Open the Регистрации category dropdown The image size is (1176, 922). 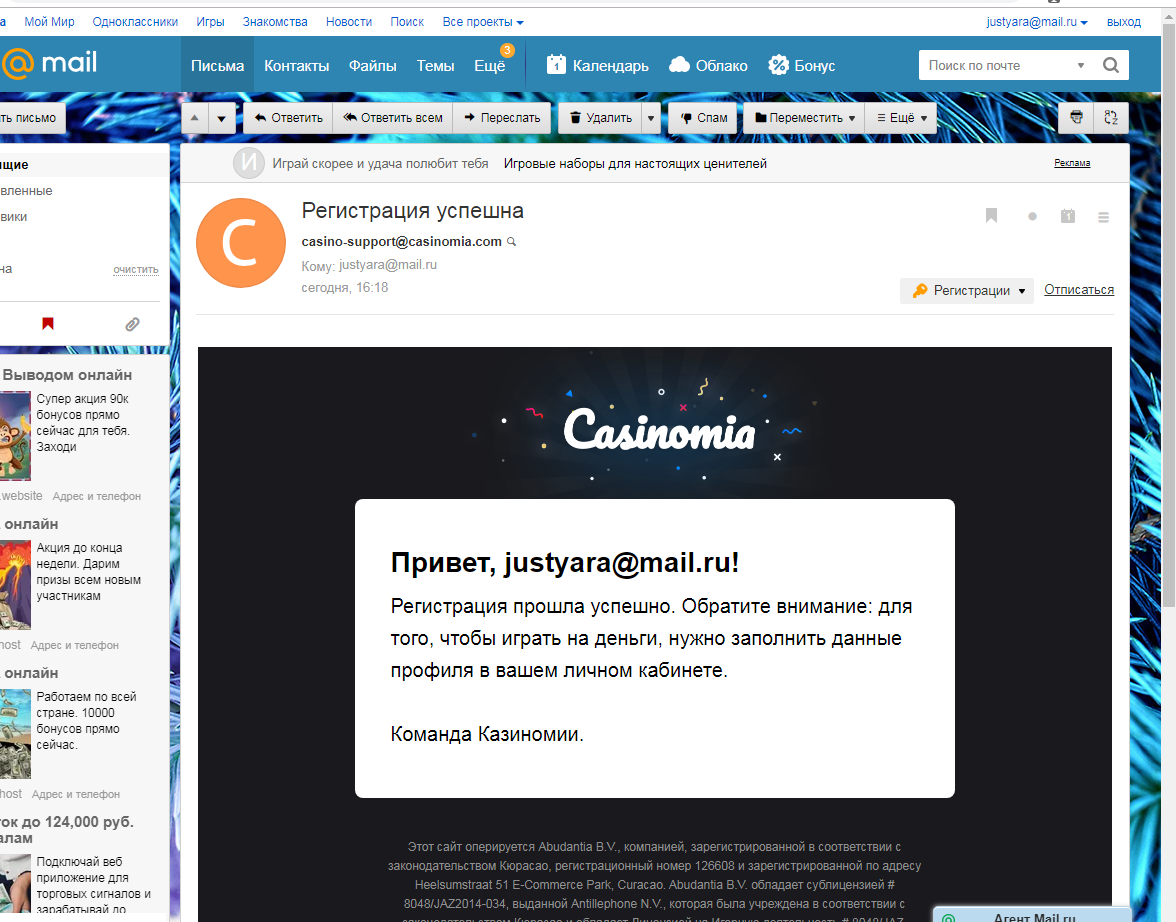tap(967, 291)
